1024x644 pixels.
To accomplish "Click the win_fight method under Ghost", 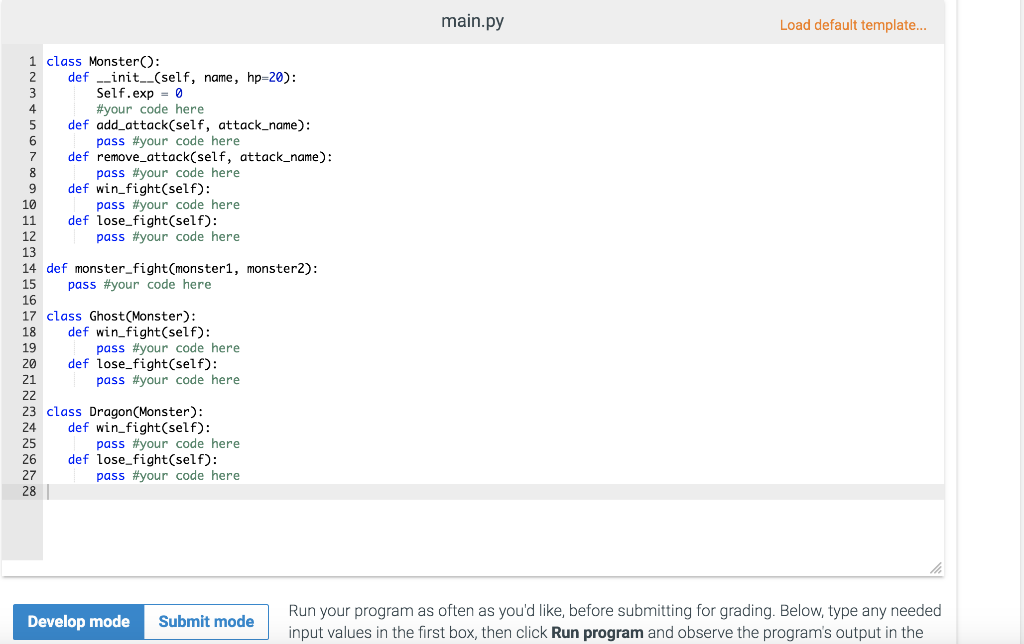I will click(140, 332).
